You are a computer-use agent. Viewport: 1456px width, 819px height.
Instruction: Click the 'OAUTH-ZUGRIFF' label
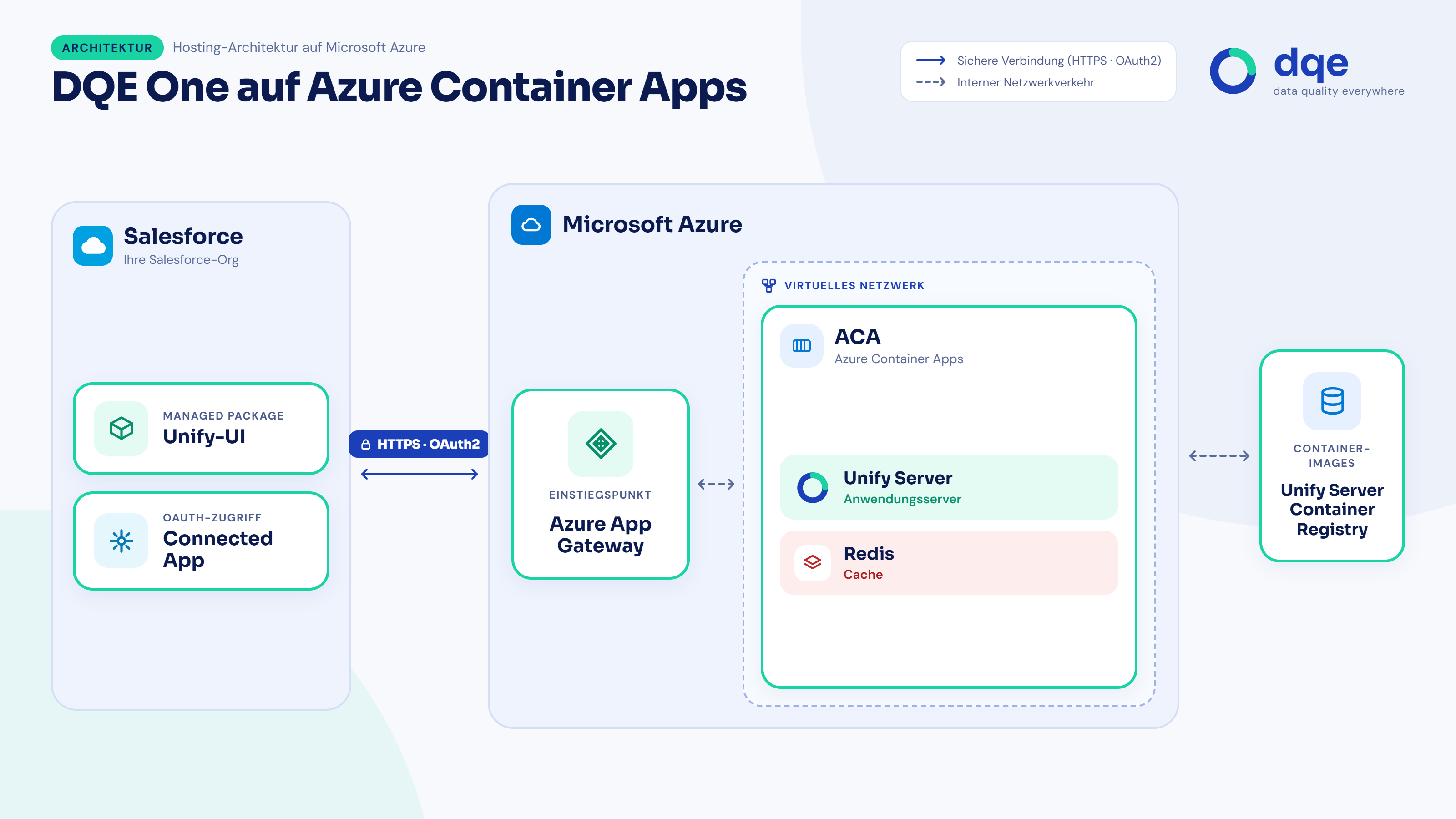(x=212, y=518)
